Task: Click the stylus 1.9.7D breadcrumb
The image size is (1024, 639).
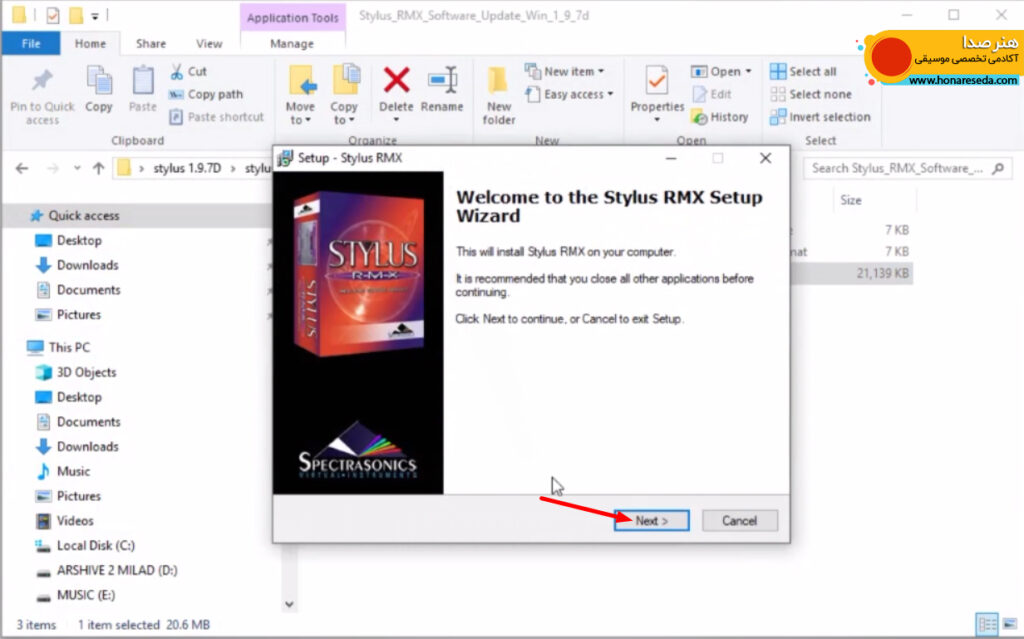Action: (187, 169)
